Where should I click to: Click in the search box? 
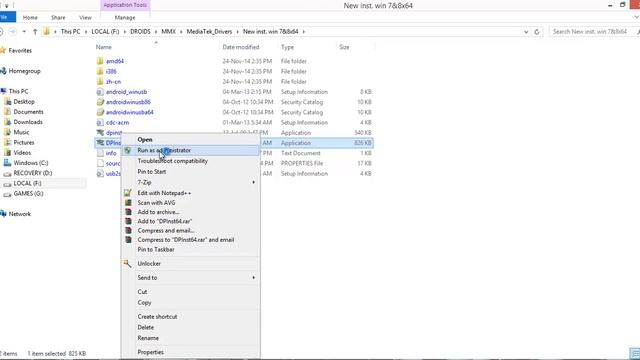pos(594,31)
